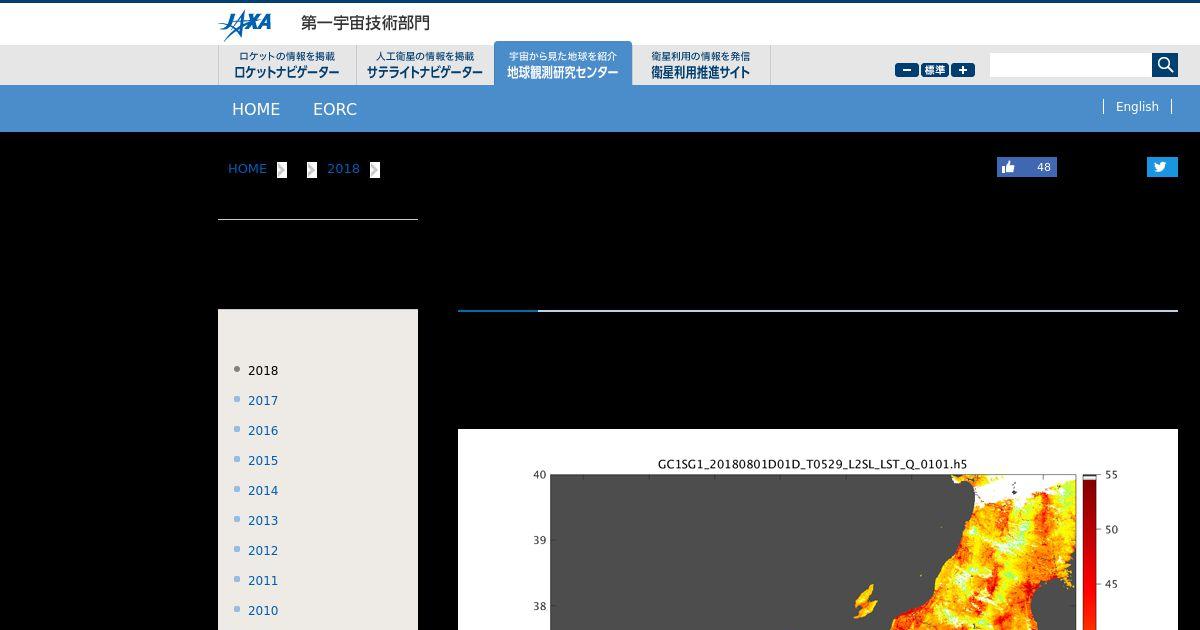The image size is (1200, 630).
Task: Open the 衛星利用推進サイト tab
Action: pyautogui.click(x=701, y=65)
